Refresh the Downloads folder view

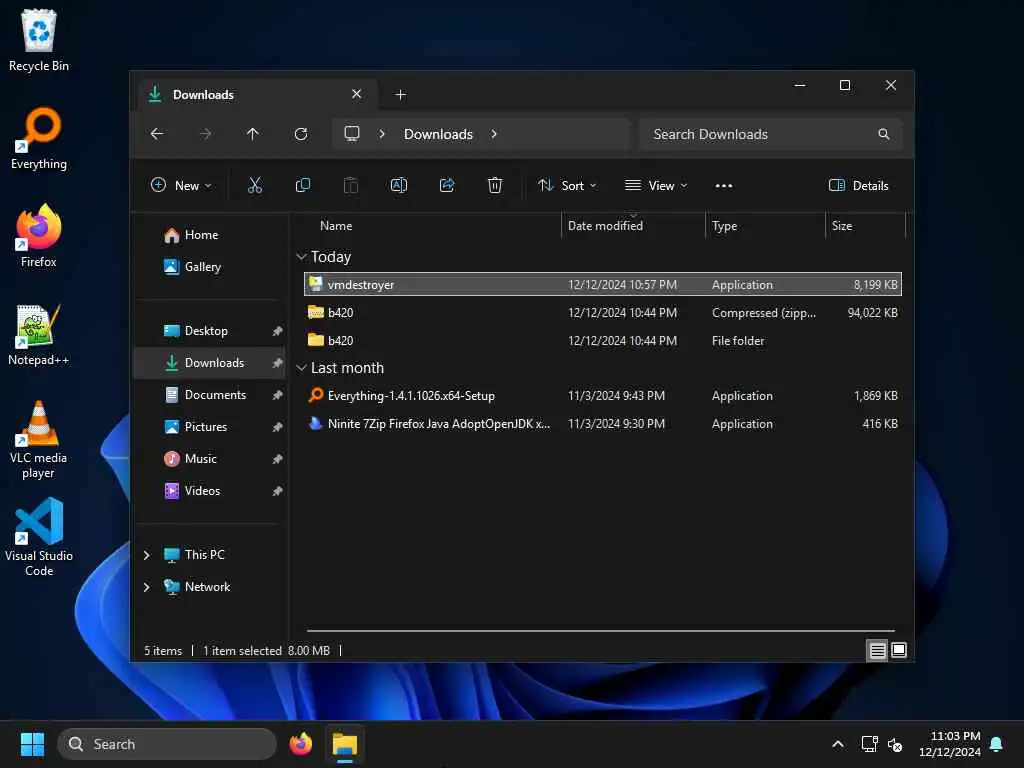(301, 134)
